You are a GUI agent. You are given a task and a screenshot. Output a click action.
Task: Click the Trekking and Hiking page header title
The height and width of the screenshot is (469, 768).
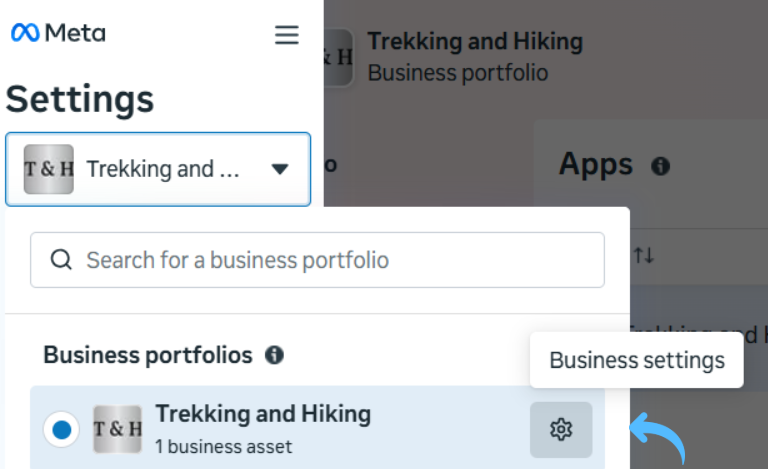point(475,42)
